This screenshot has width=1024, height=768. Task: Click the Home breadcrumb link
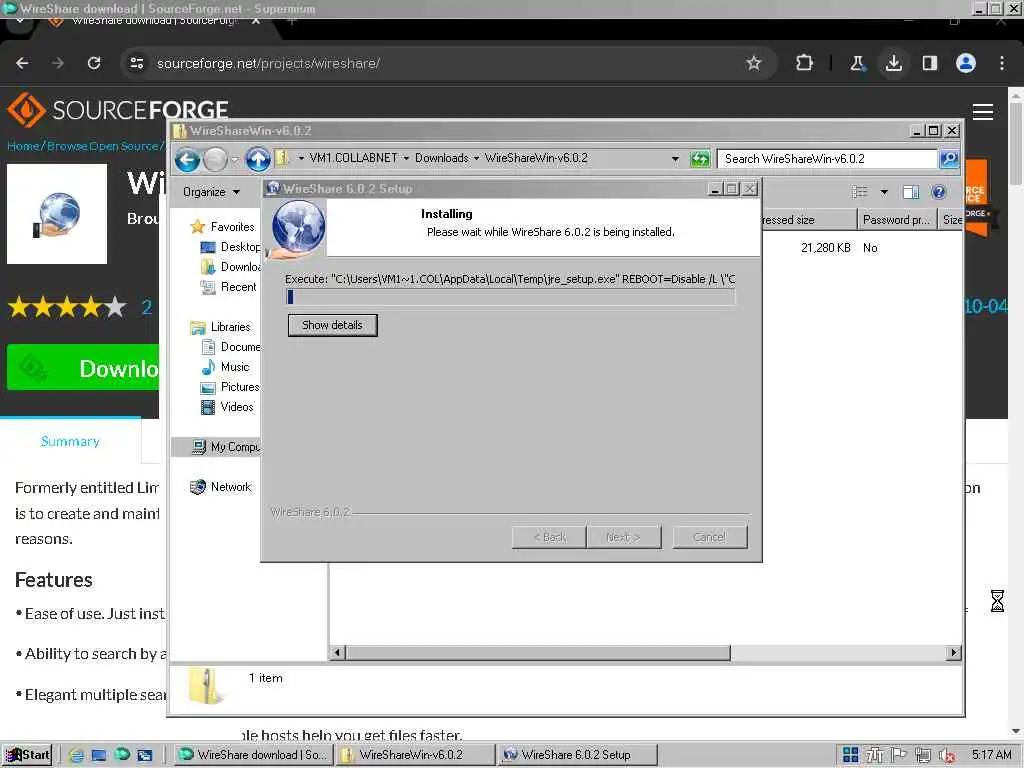coord(24,146)
